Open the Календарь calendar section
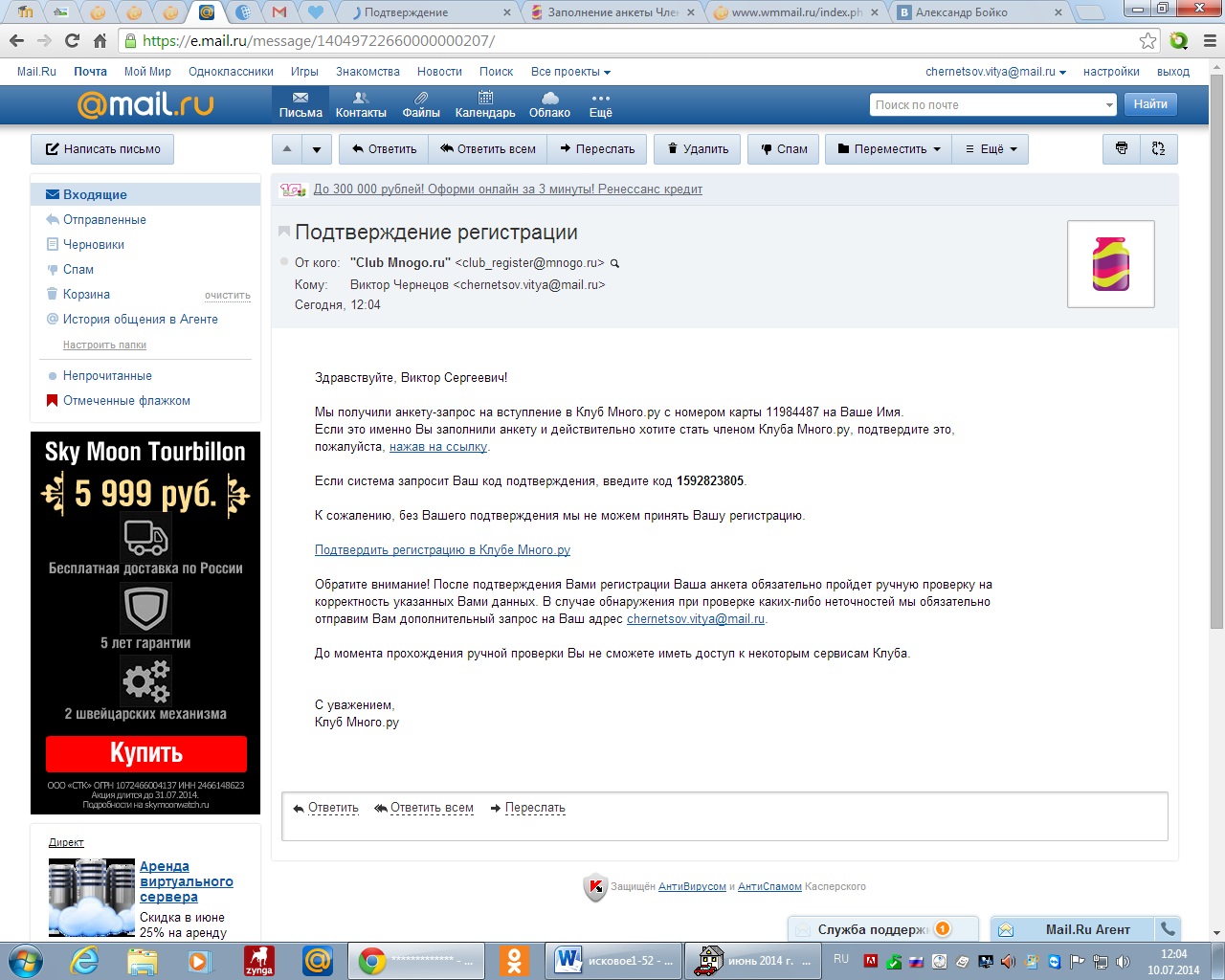 click(x=485, y=105)
